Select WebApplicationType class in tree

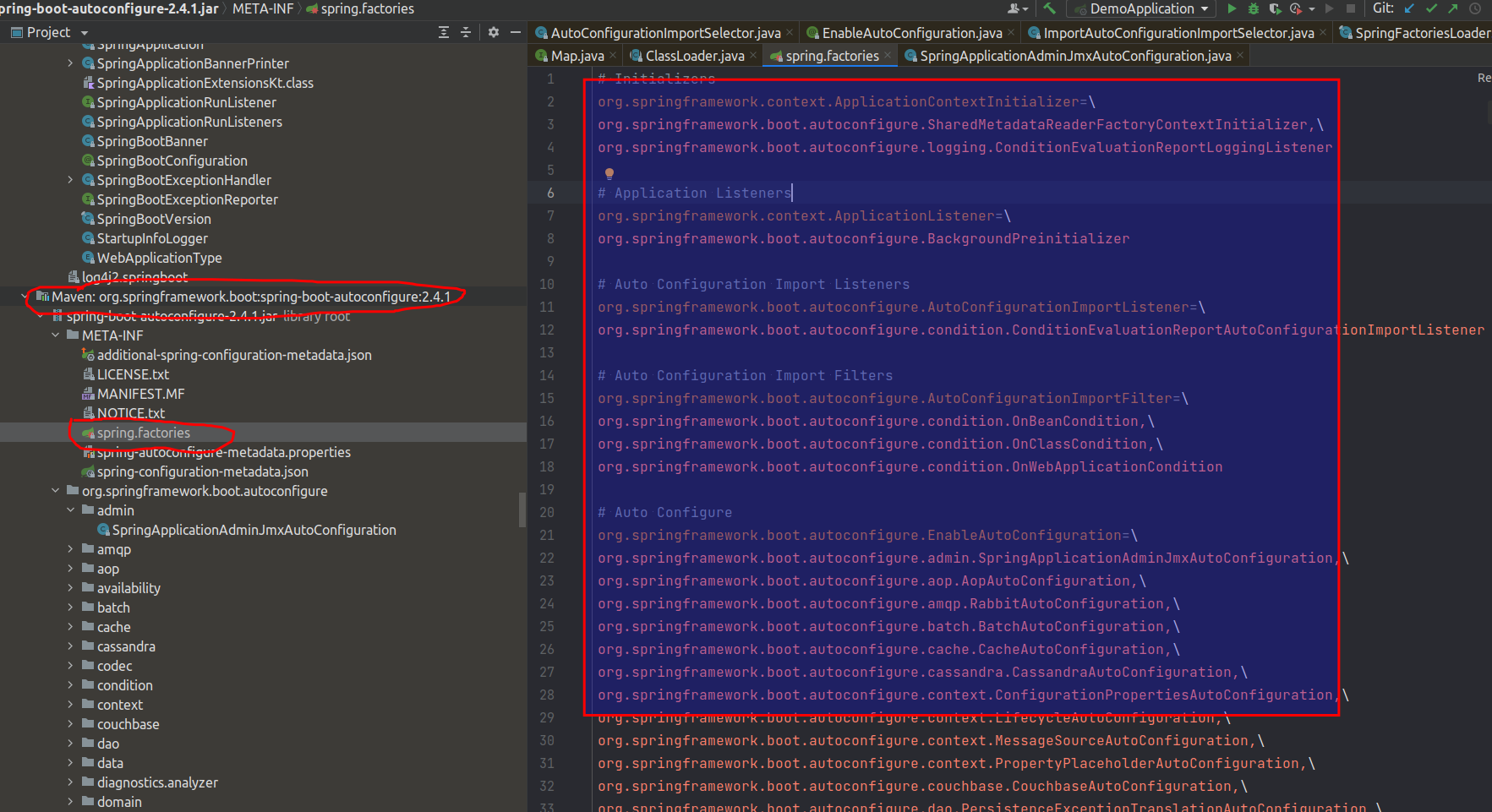[x=159, y=258]
